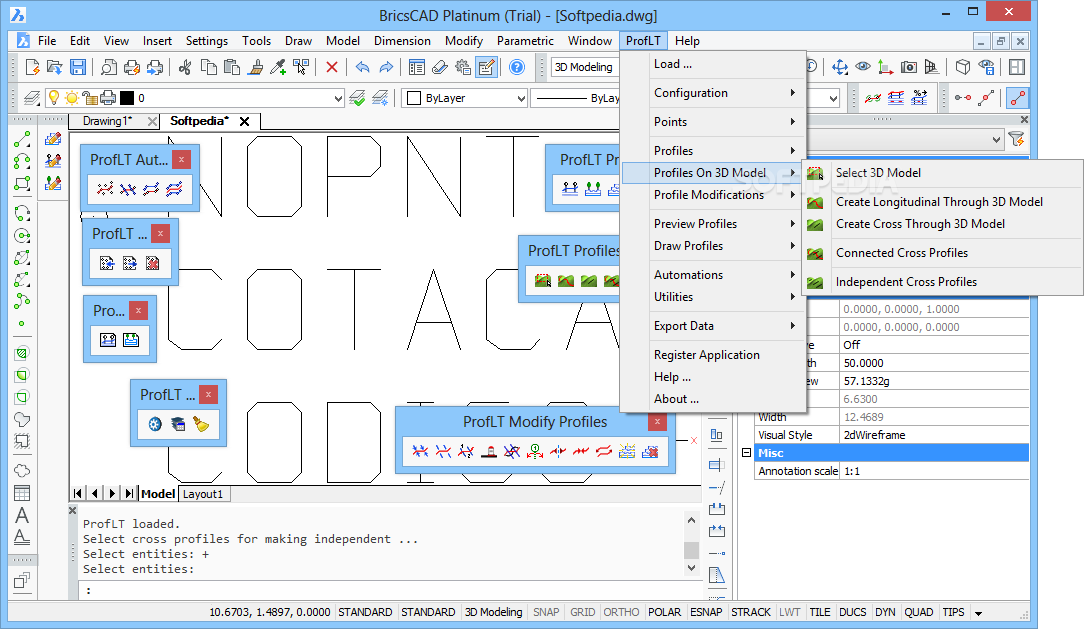Click last delete icon in ProfLT Modify Profiles
Viewport: 1084px width, 629px height.
pyautogui.click(x=650, y=451)
